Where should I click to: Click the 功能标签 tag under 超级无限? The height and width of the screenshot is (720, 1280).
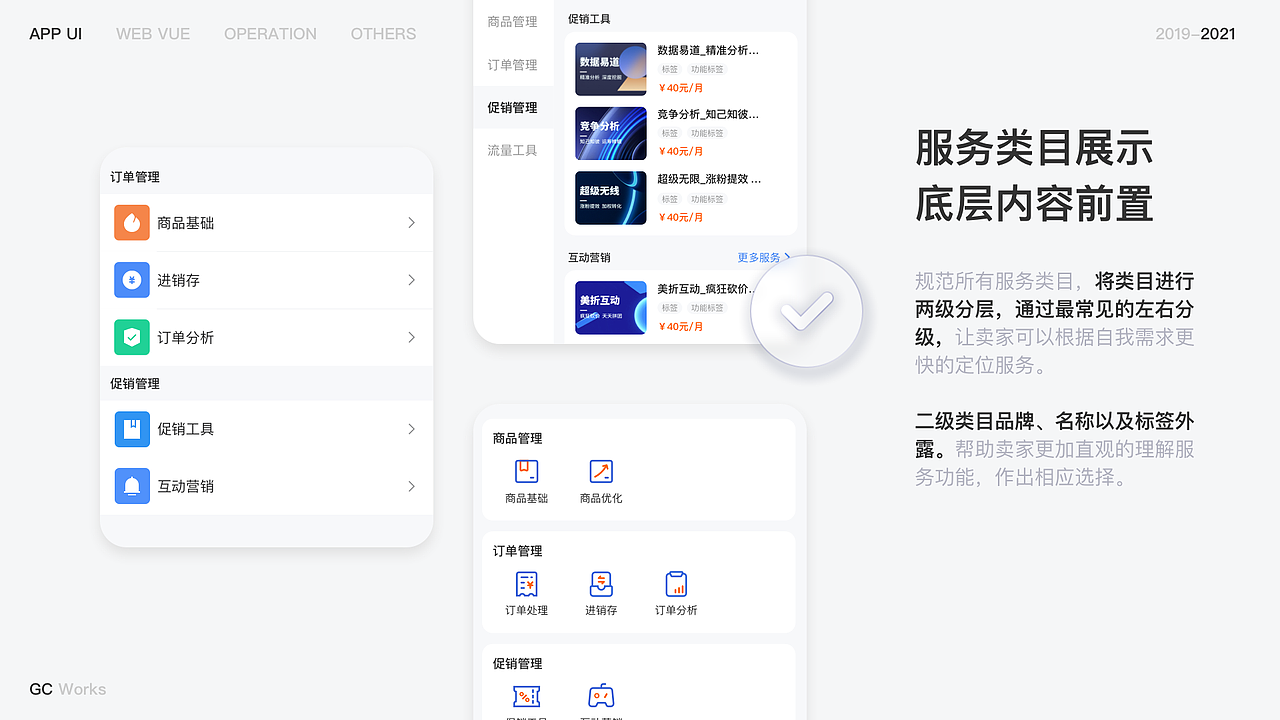coord(707,199)
